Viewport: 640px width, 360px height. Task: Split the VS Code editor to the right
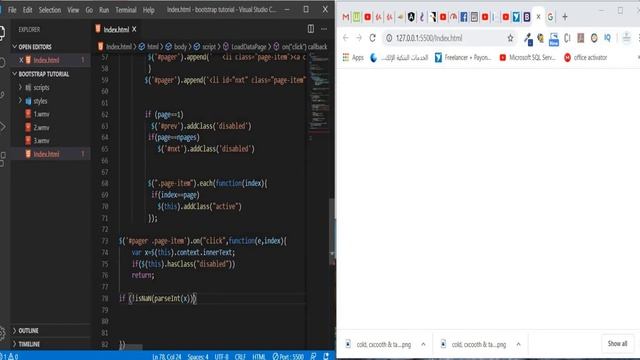tap(311, 29)
